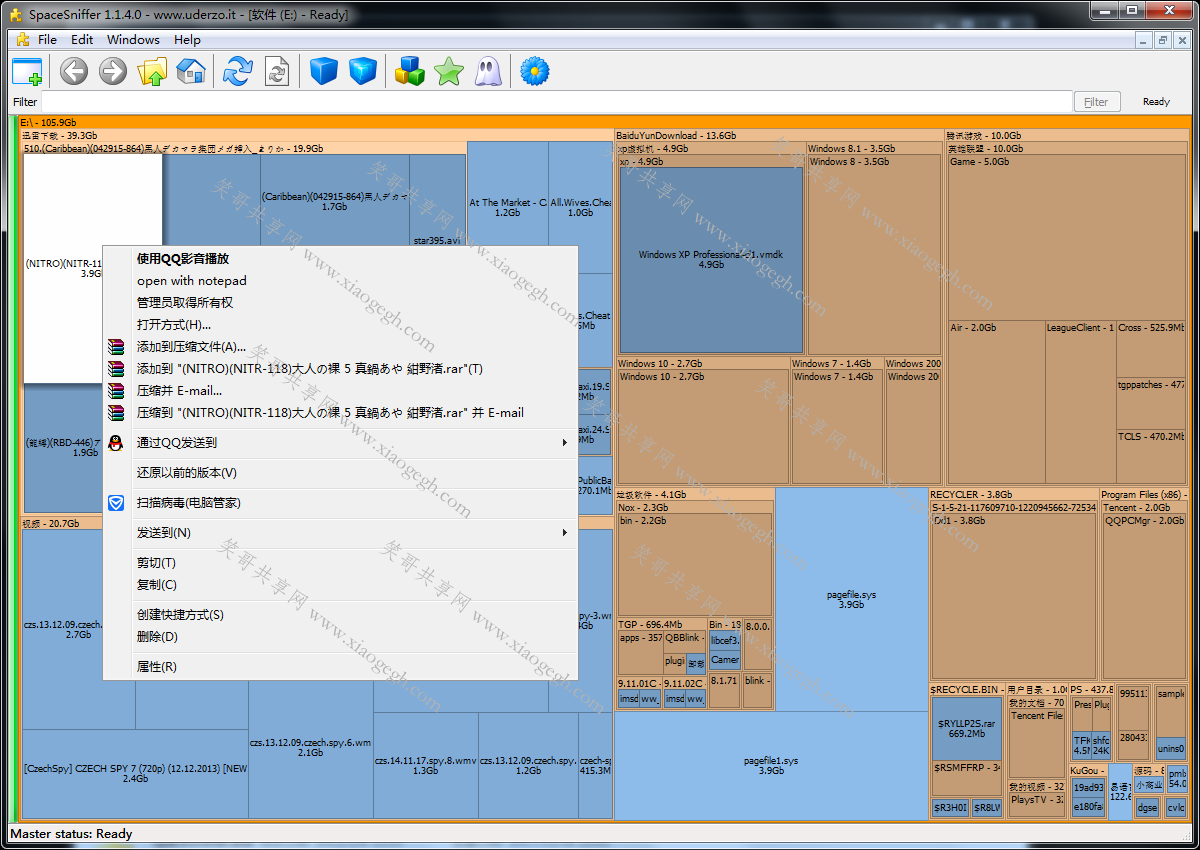1200x850 pixels.
Task: Choose 剪切(T) in context menu
Action: (340, 563)
